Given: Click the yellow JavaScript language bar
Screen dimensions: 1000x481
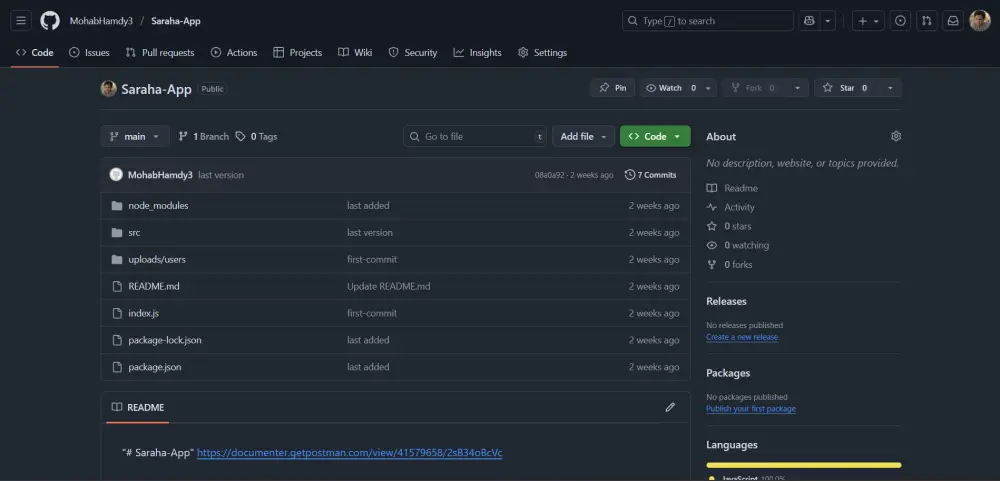Looking at the screenshot, I should 804,465.
